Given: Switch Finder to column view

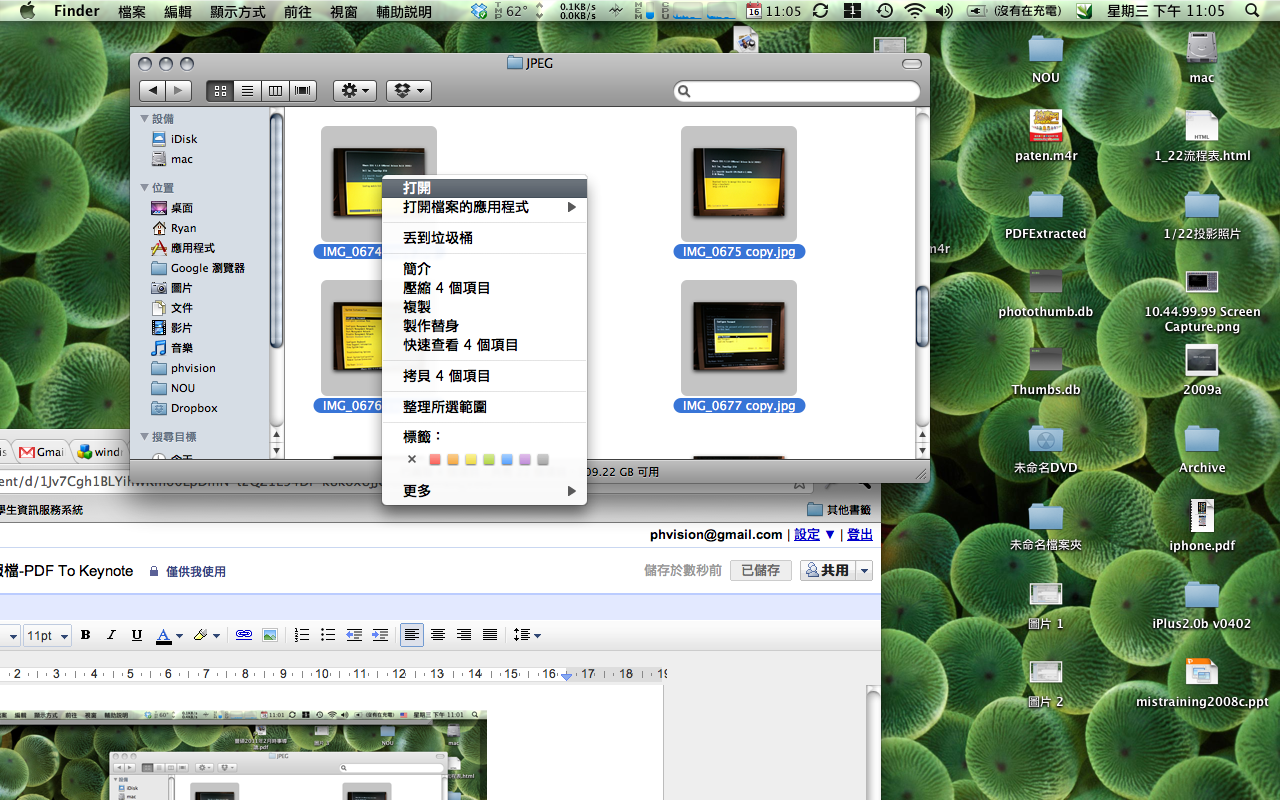Looking at the screenshot, I should coord(275,91).
